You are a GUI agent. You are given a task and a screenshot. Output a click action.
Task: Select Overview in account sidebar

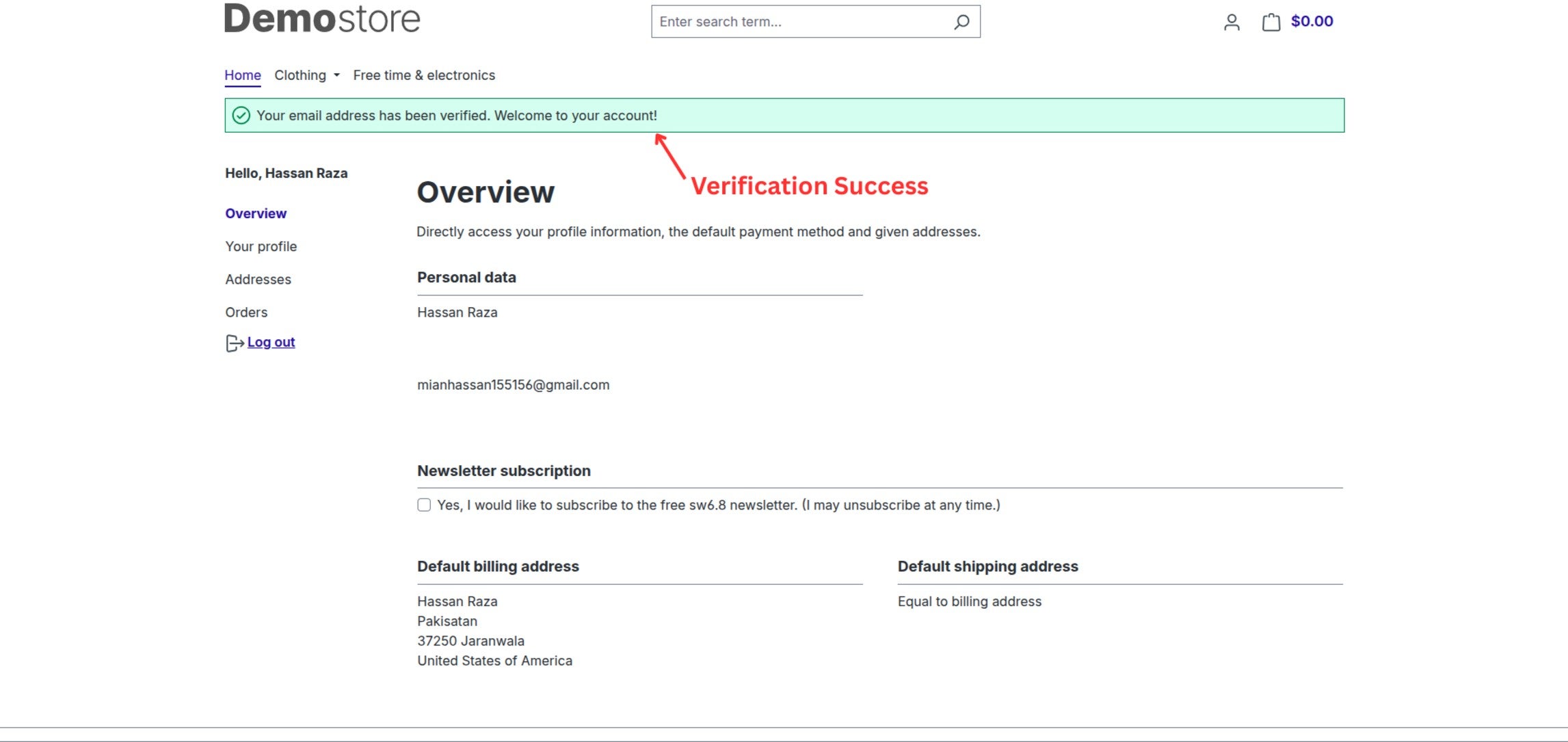point(256,213)
